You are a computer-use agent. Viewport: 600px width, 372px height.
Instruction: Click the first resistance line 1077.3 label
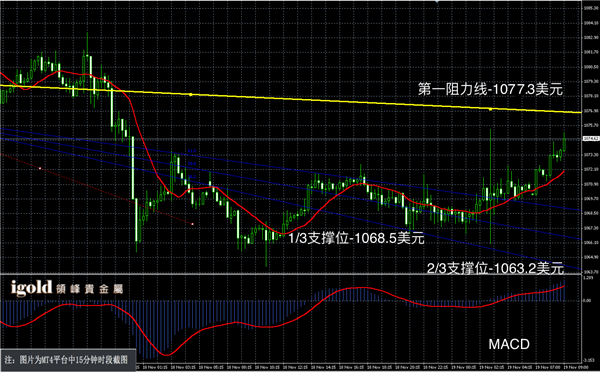coord(490,89)
